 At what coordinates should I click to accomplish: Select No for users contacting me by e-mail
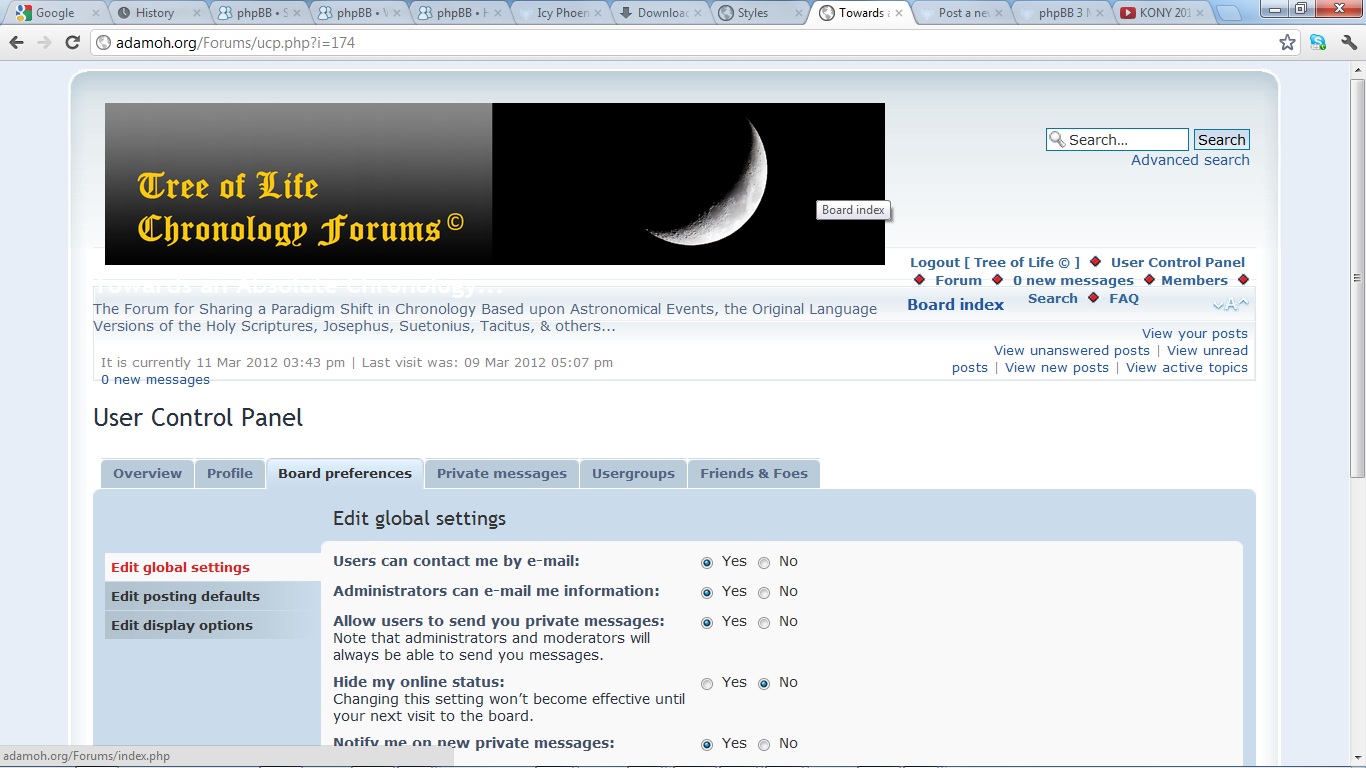click(x=764, y=563)
